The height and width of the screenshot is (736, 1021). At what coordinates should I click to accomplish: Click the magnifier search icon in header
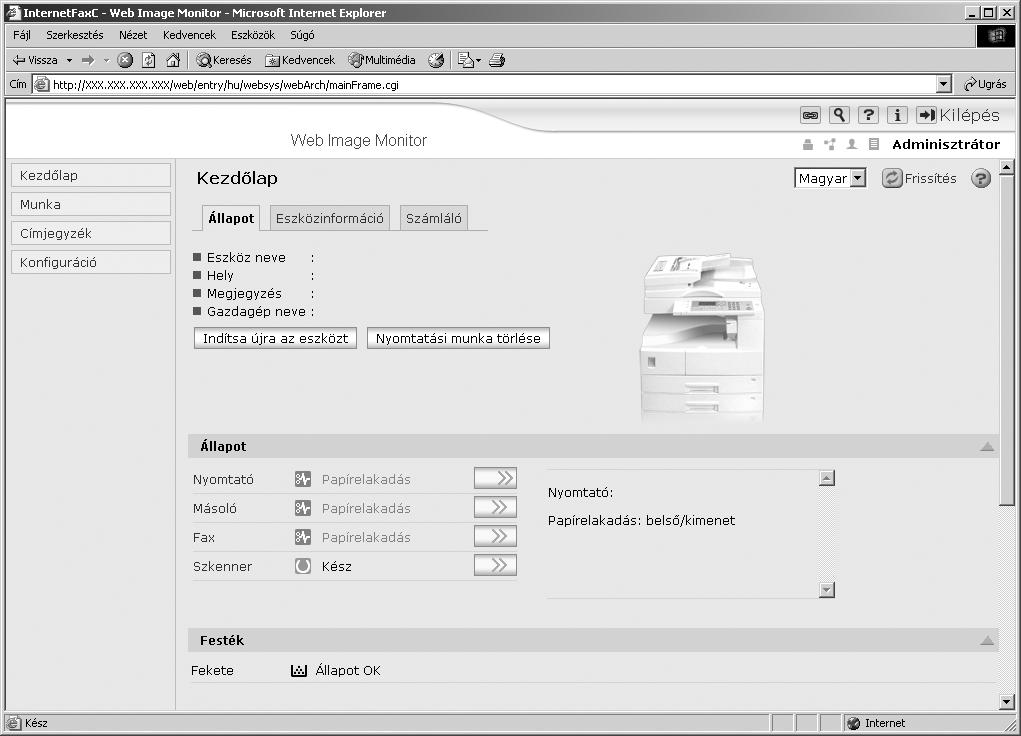point(839,115)
